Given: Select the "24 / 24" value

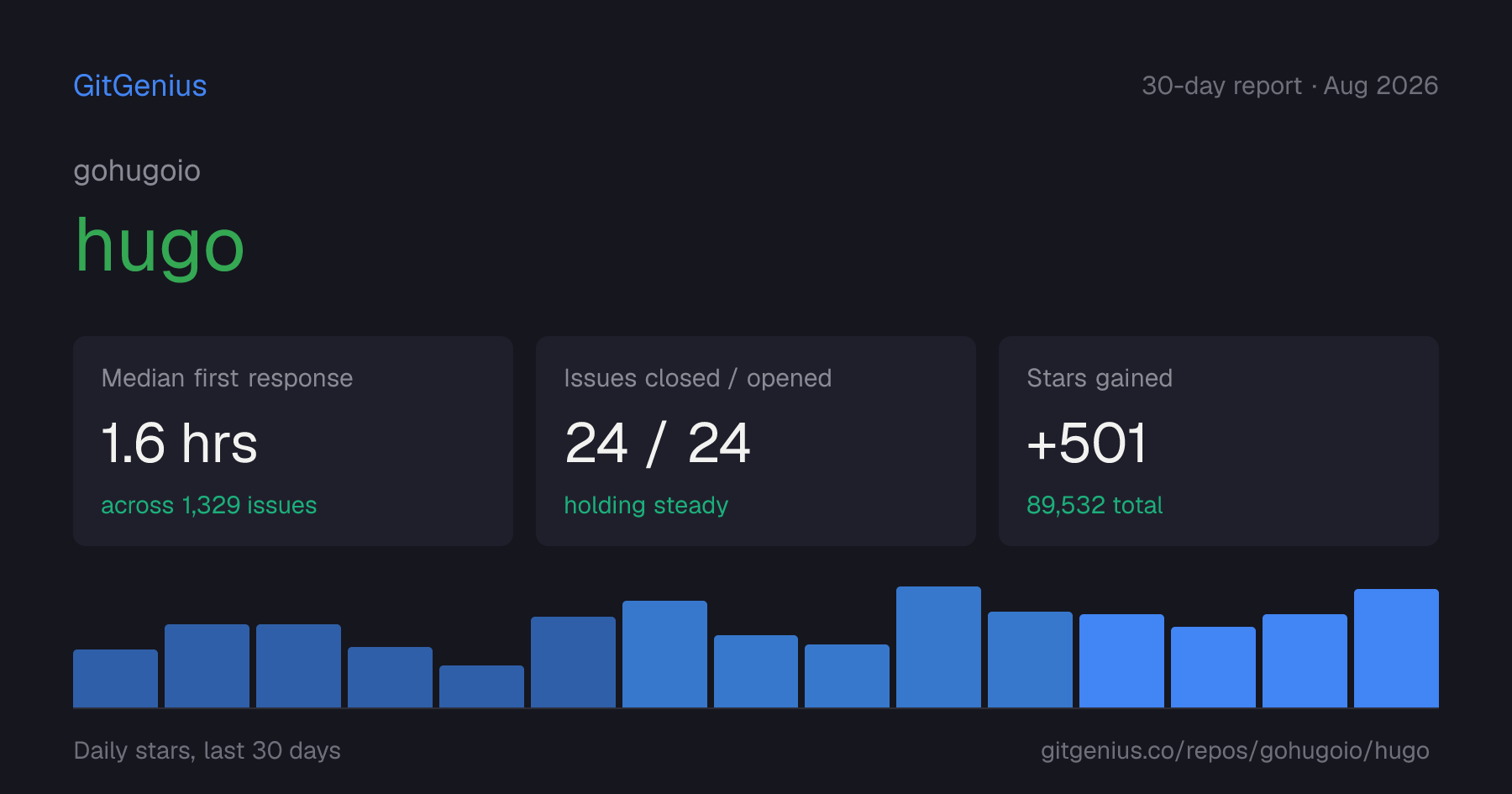Looking at the screenshot, I should point(658,444).
